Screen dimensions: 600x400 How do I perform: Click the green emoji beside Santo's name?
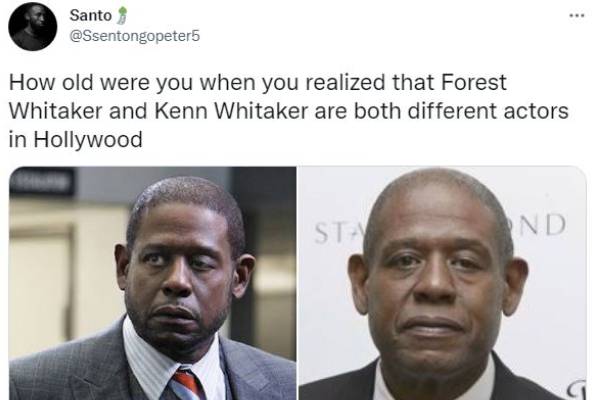click(x=121, y=16)
